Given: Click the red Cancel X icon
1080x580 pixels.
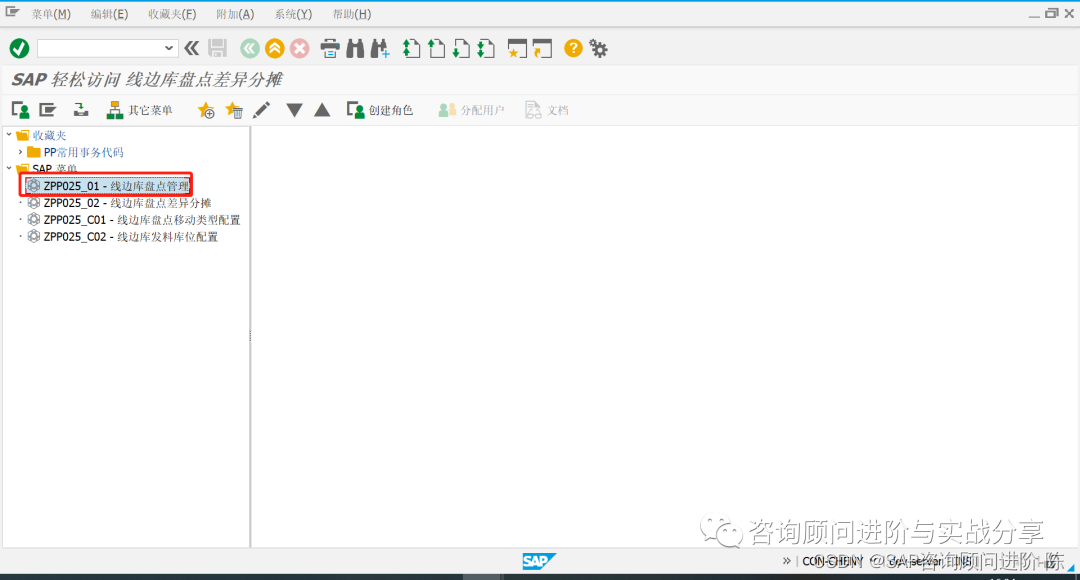Looking at the screenshot, I should [299, 48].
